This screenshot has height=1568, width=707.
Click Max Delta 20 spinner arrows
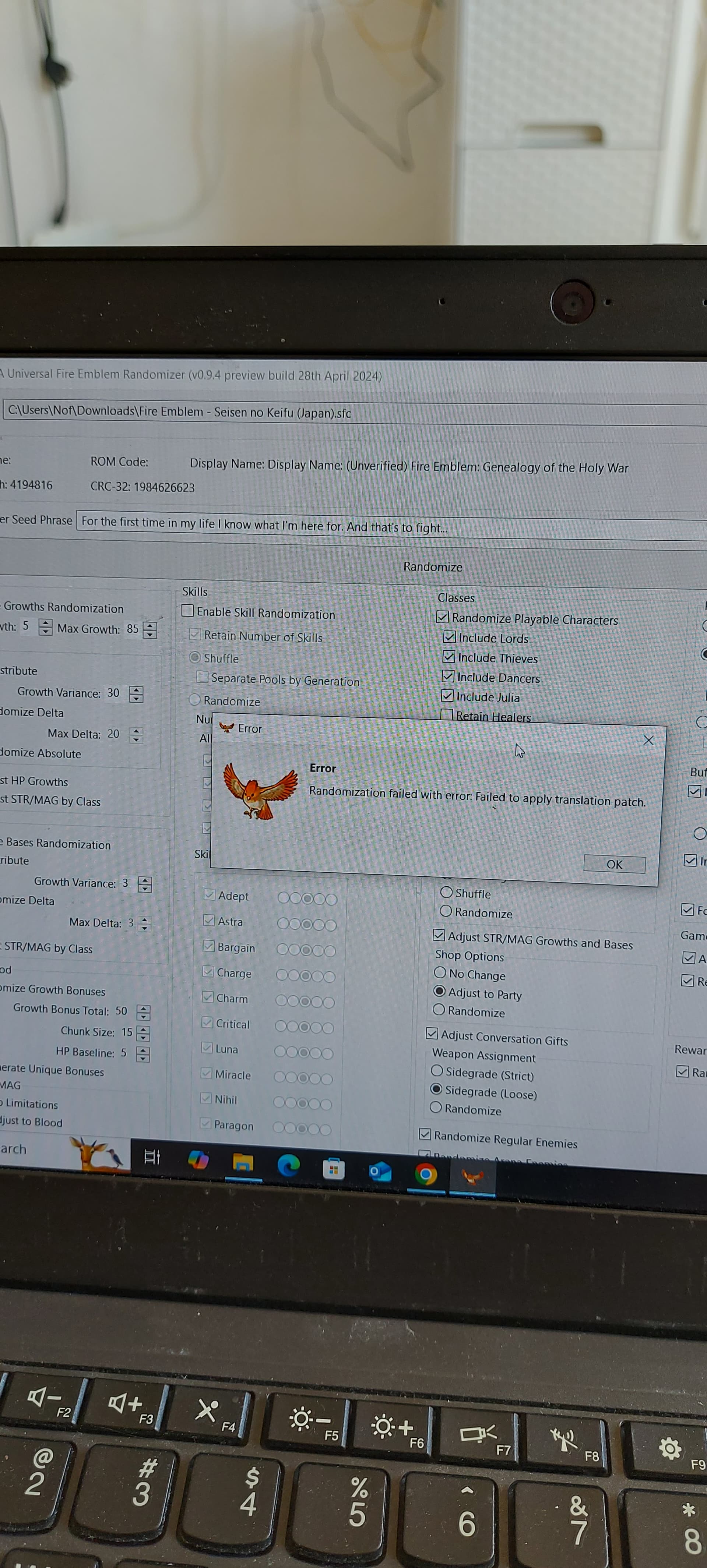[x=136, y=735]
